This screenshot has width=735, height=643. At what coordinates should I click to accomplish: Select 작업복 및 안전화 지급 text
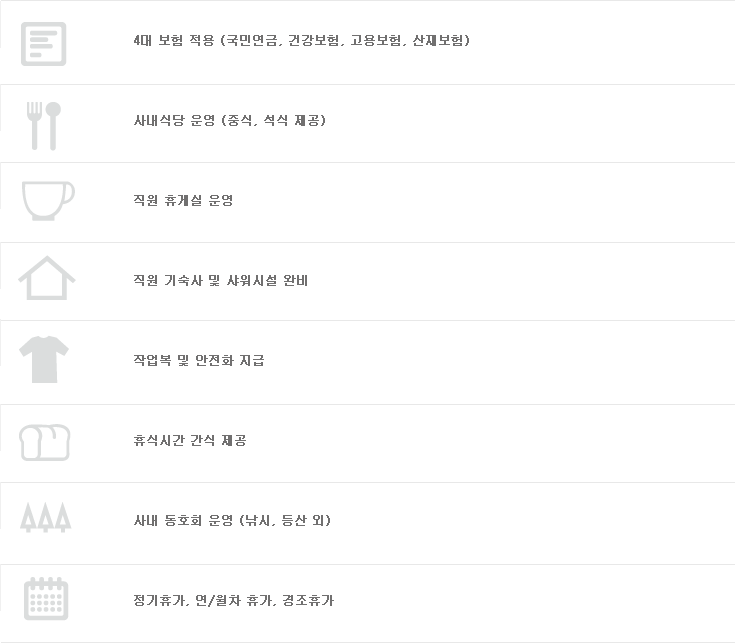(x=199, y=360)
